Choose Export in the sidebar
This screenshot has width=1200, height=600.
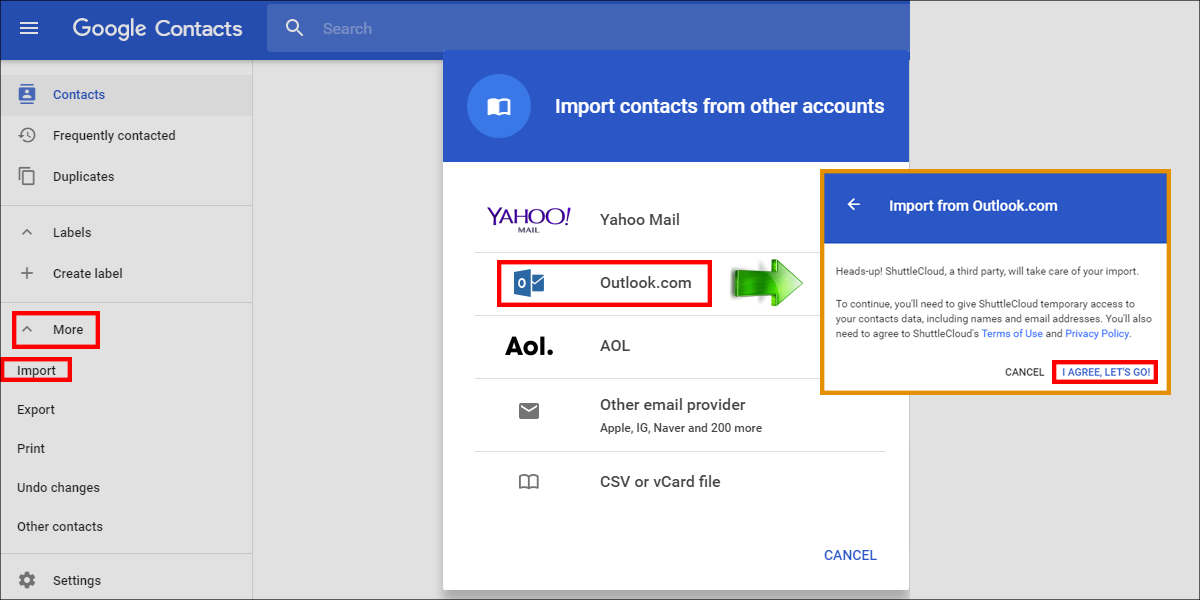(x=36, y=409)
